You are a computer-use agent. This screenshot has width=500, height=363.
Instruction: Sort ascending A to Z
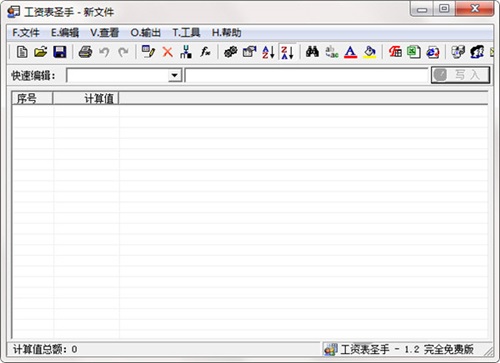click(x=268, y=52)
